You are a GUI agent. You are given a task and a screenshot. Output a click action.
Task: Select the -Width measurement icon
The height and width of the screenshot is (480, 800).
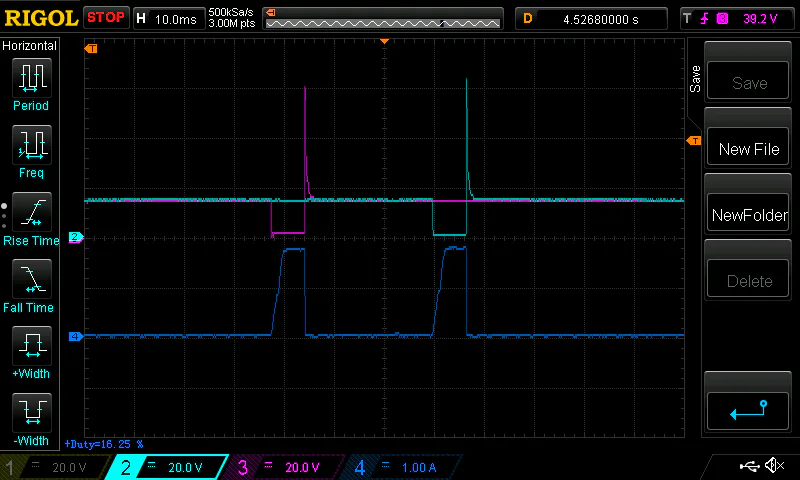pos(30,413)
